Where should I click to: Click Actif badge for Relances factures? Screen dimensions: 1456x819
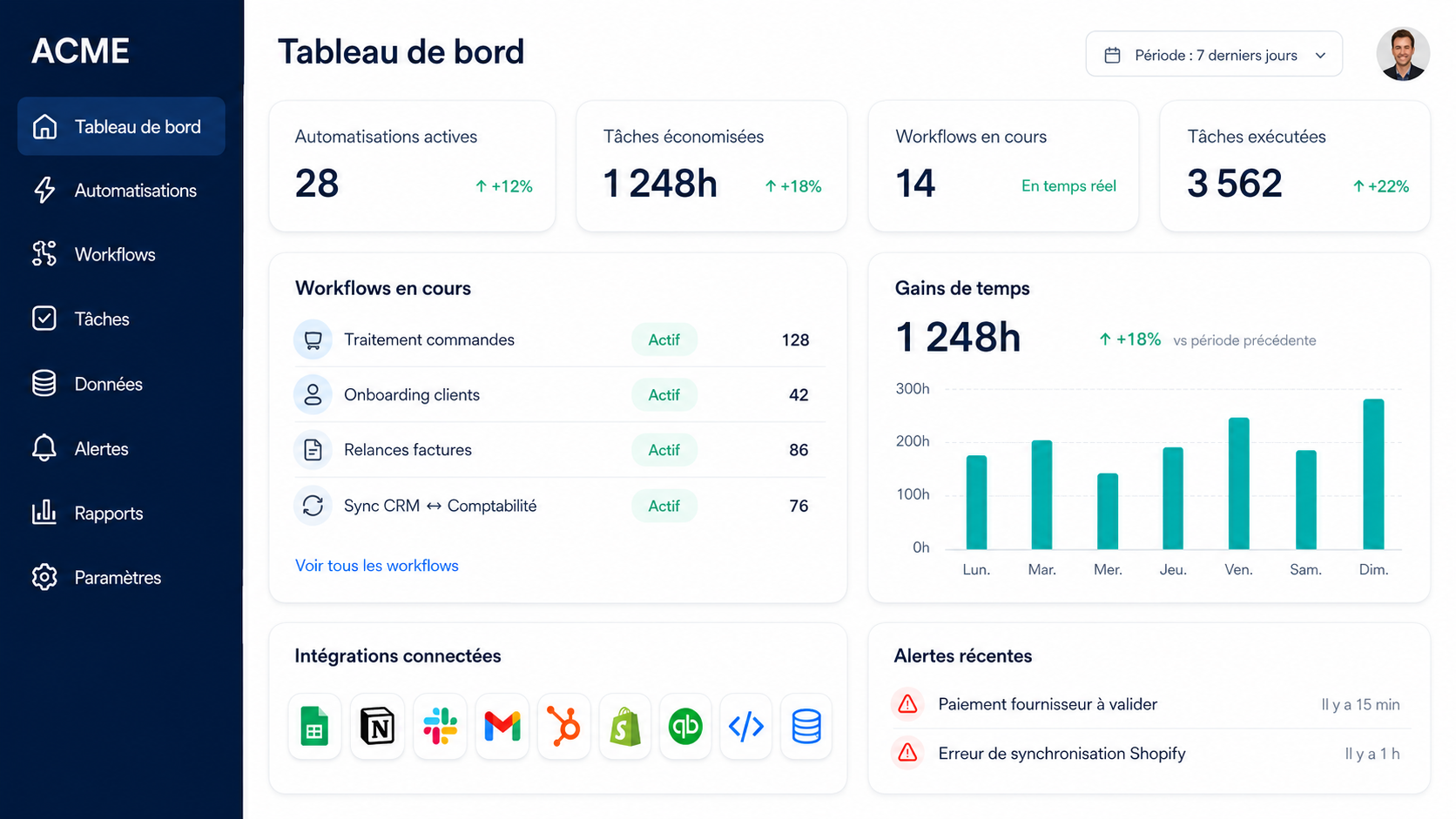click(x=664, y=450)
